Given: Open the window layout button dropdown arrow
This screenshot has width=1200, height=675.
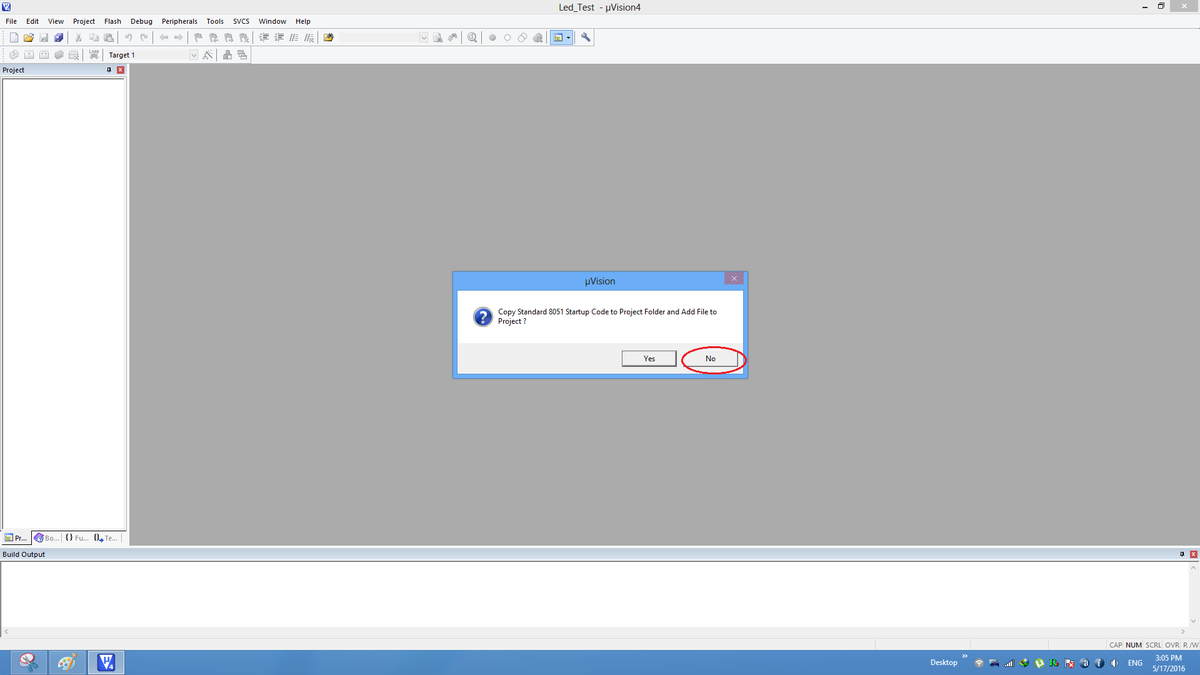Looking at the screenshot, I should tap(569, 38).
